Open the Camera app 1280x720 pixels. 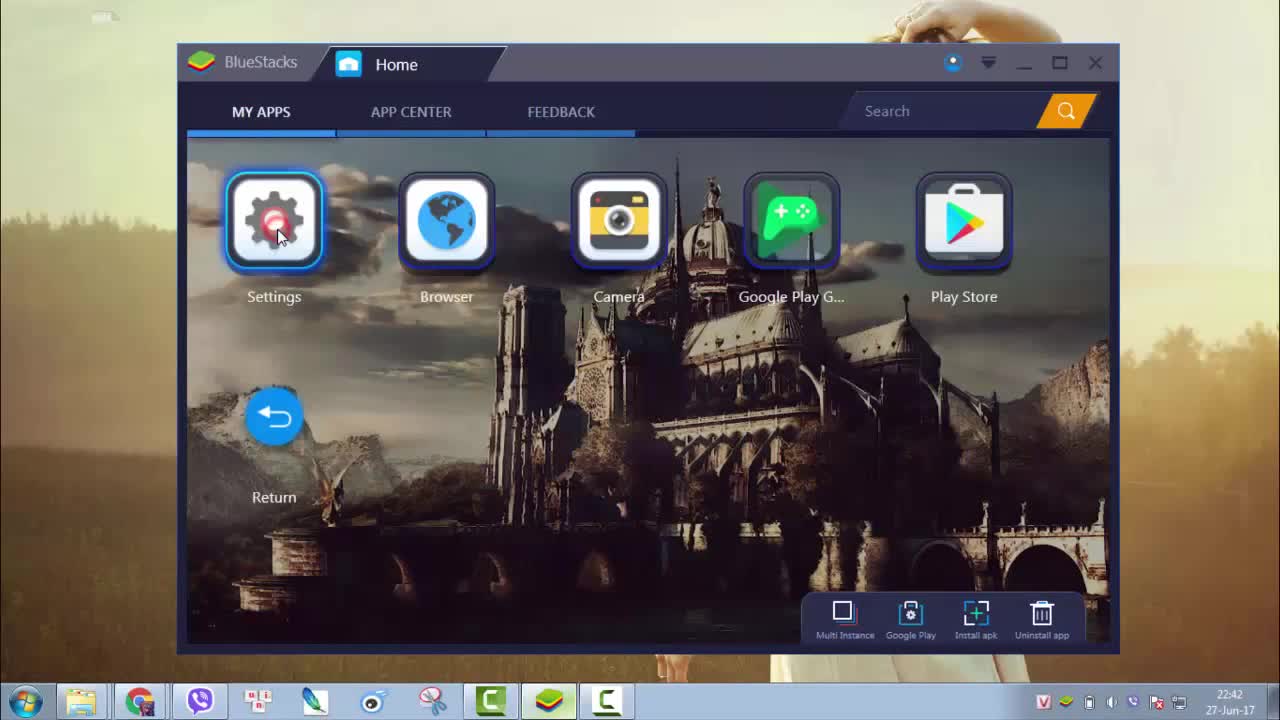619,222
